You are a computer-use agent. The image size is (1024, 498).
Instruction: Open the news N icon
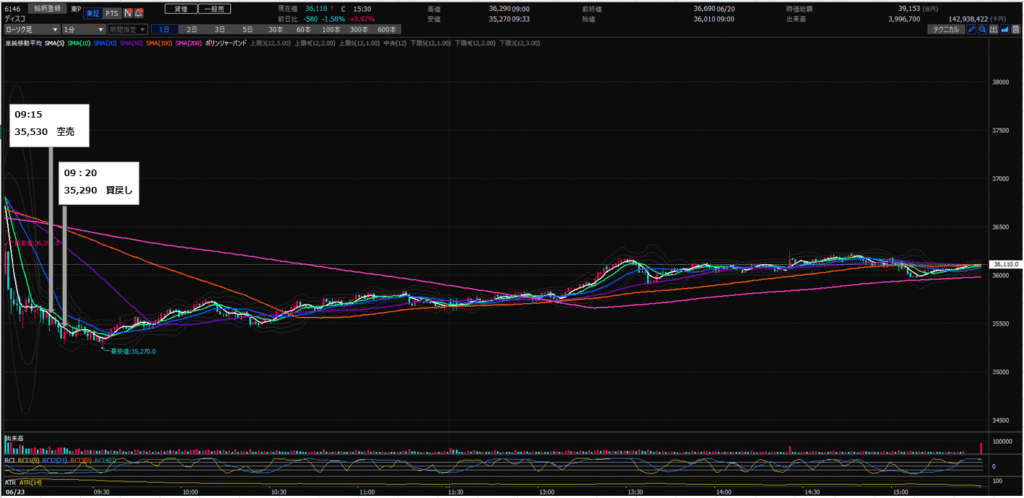(x=127, y=13)
